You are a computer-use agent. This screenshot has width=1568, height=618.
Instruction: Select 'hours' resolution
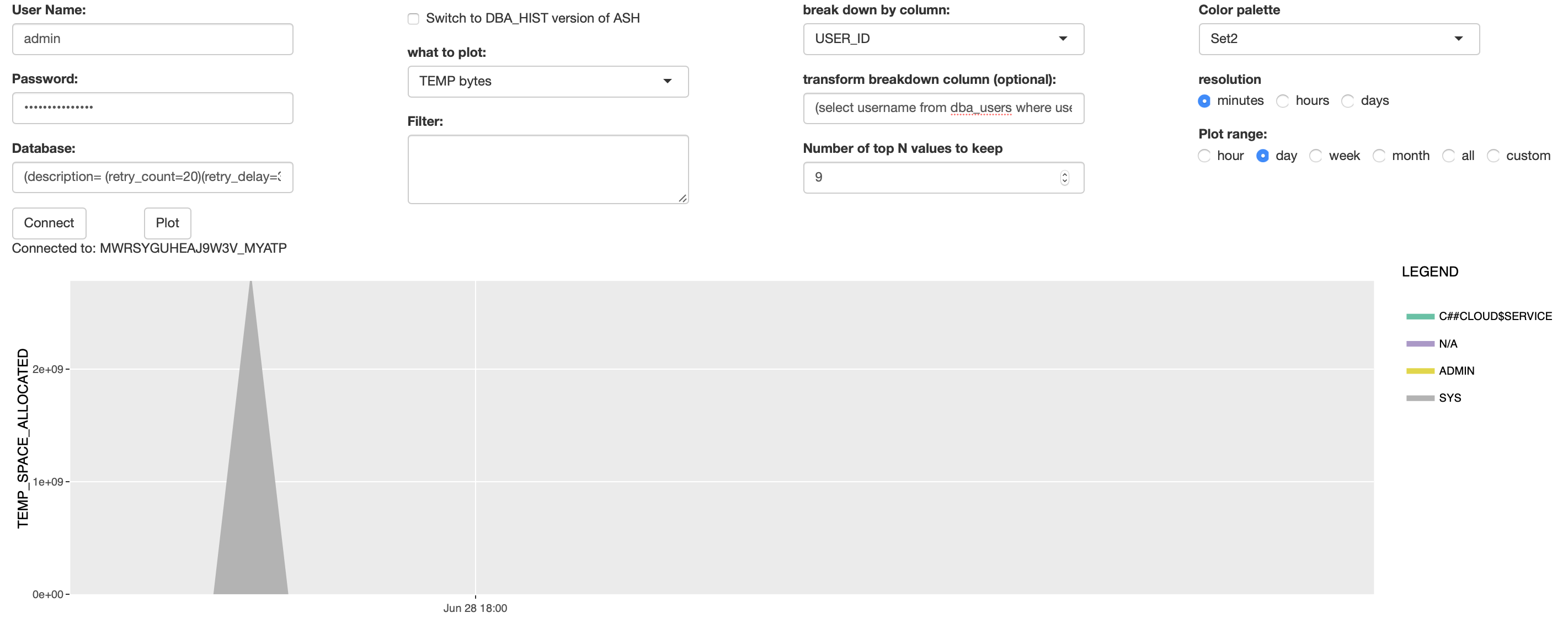[x=1284, y=101]
